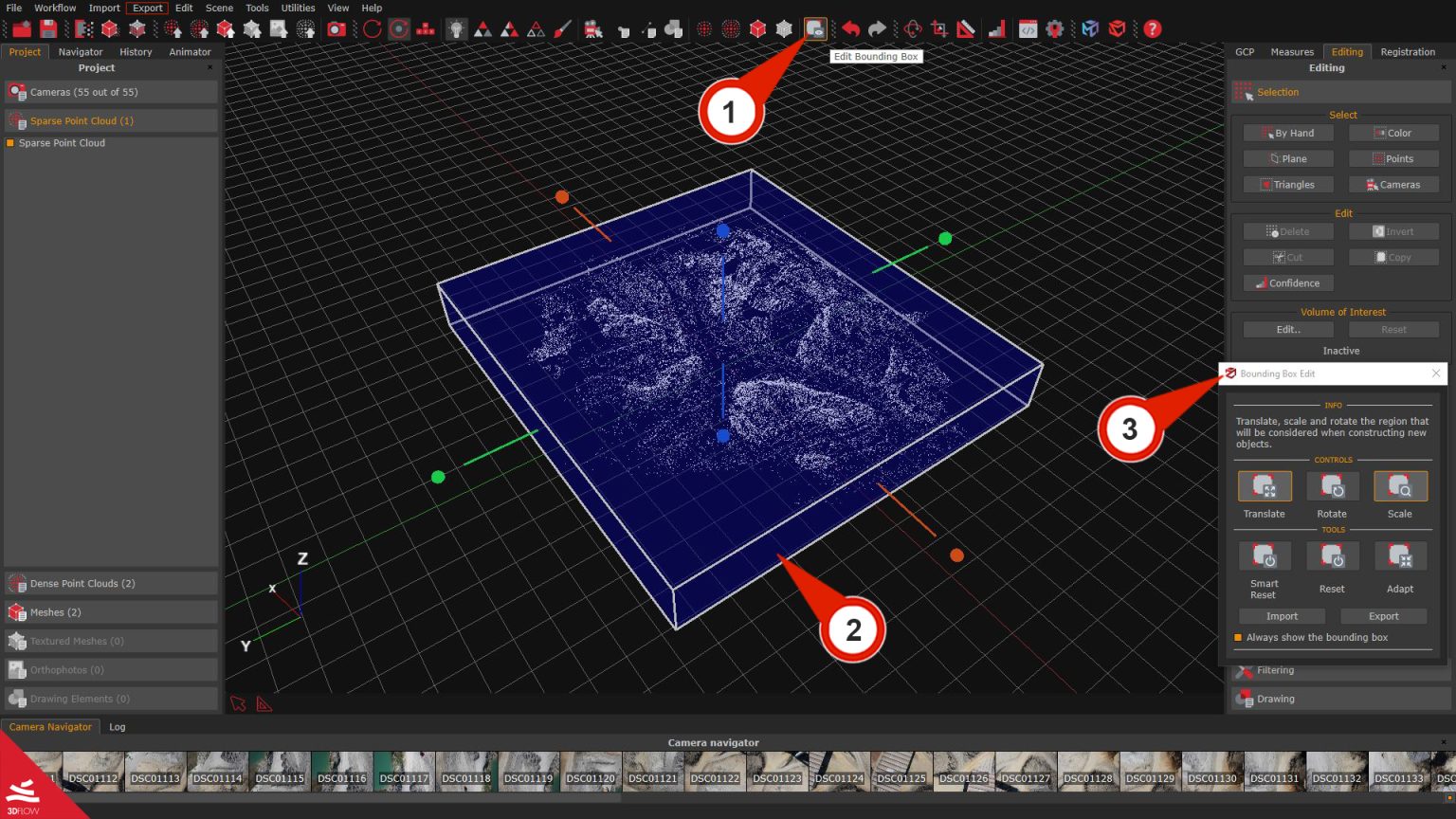Open the DSC01120 thumbnail in Camera navigator
Viewport: 1456px width, 819px height.
tap(591, 771)
